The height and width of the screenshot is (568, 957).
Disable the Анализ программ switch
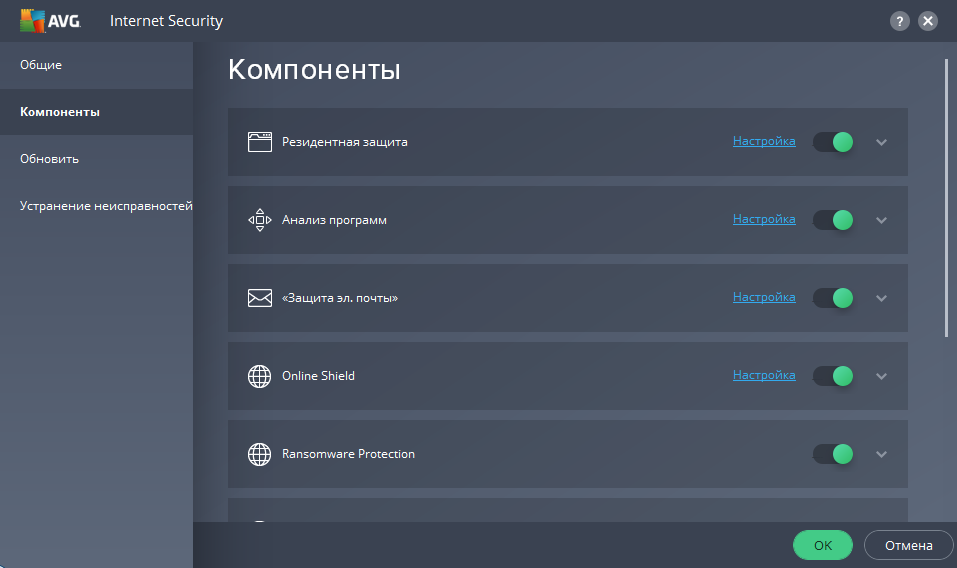[x=833, y=220]
